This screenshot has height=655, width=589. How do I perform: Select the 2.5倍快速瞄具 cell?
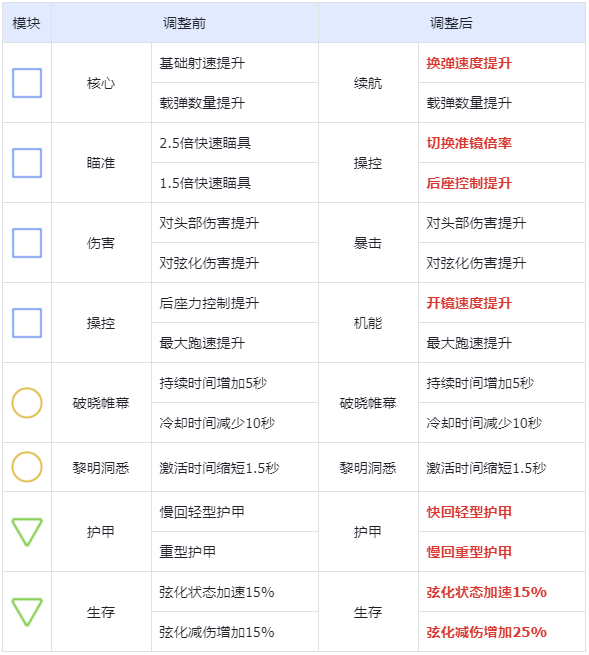click(235, 143)
